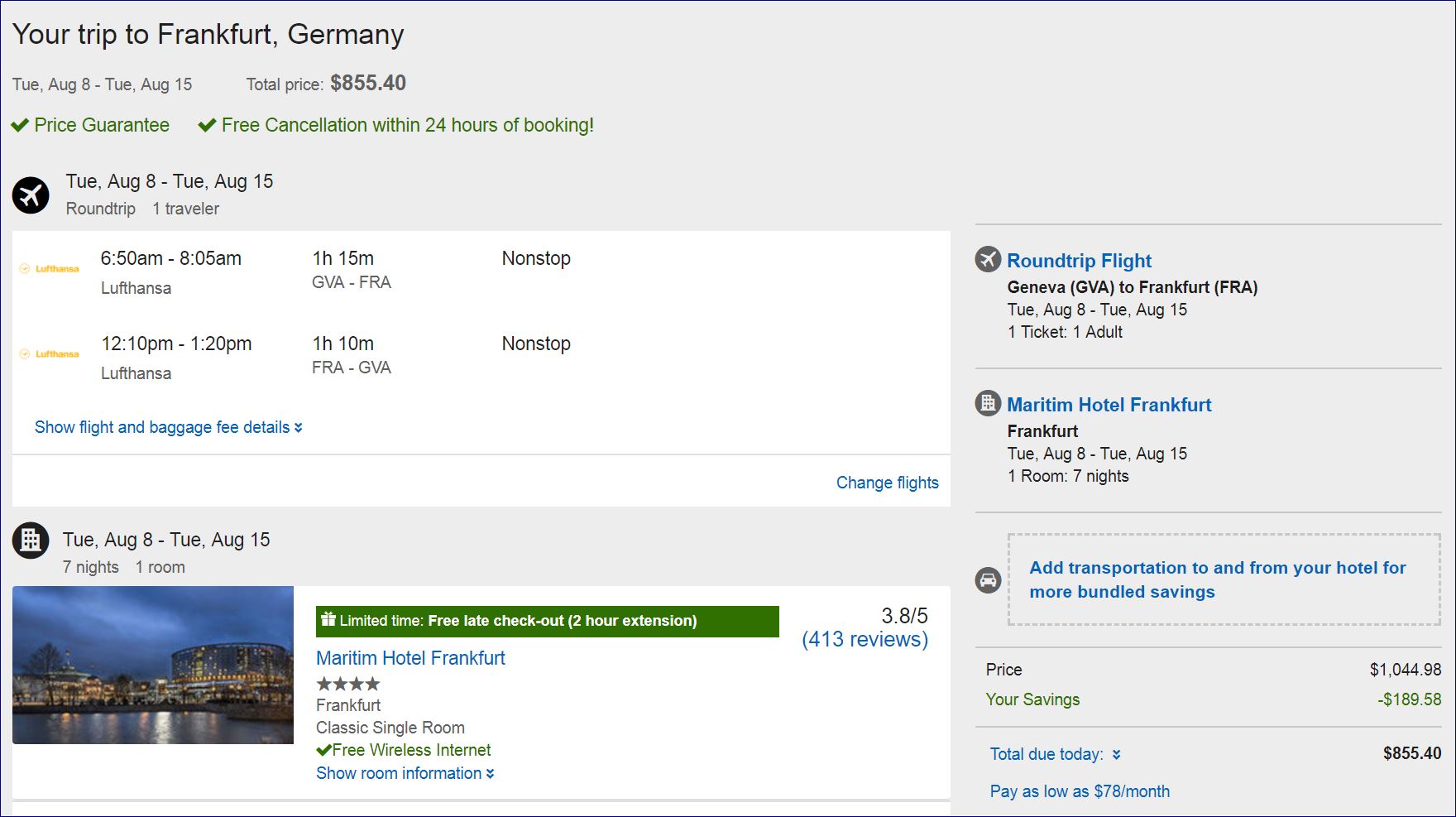Click the gray airplane icon in summary sidebar
Viewport: 1456px width, 817px height.
point(988,259)
